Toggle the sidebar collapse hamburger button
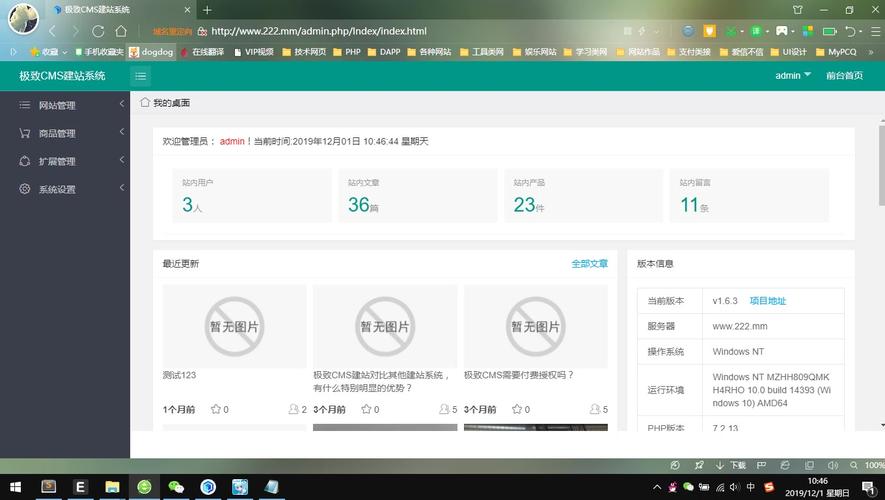 tap(140, 76)
